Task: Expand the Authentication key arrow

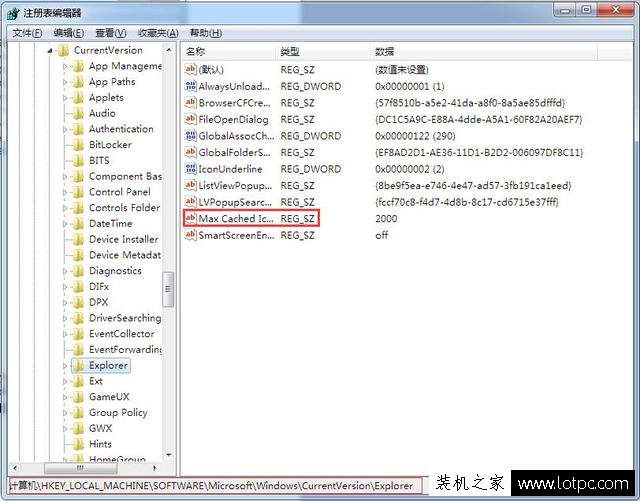Action: tap(65, 129)
